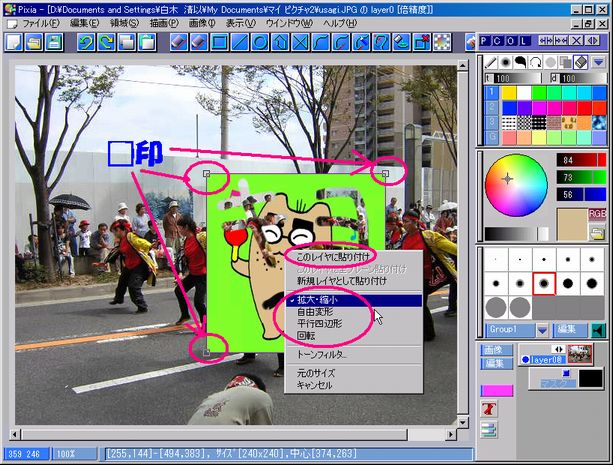Open the 表示(V) menu

click(240, 23)
